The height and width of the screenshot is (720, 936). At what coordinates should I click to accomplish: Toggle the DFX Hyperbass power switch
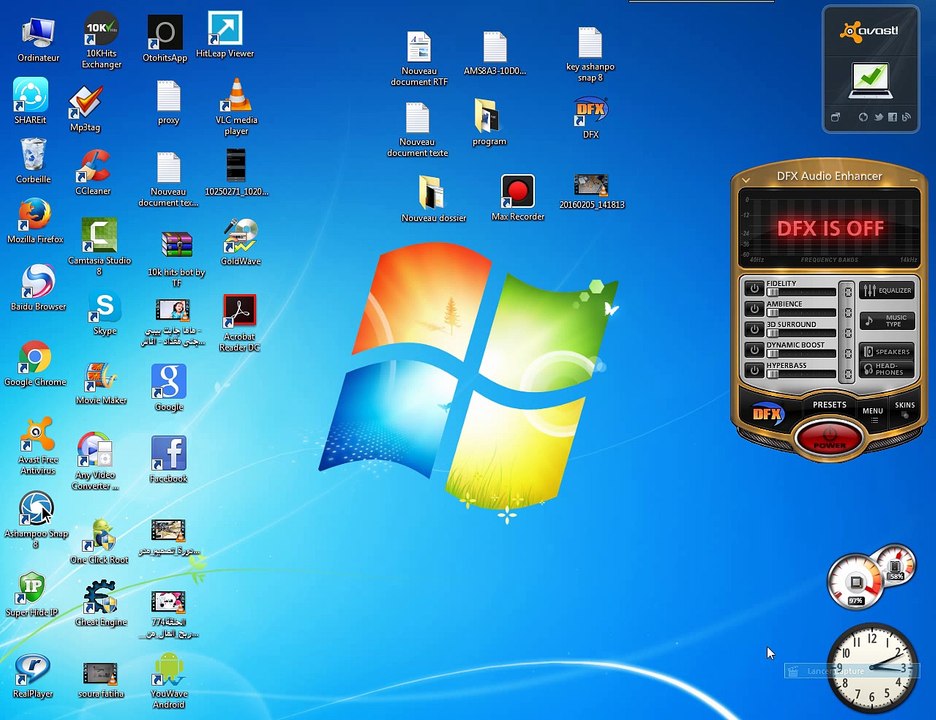(754, 370)
